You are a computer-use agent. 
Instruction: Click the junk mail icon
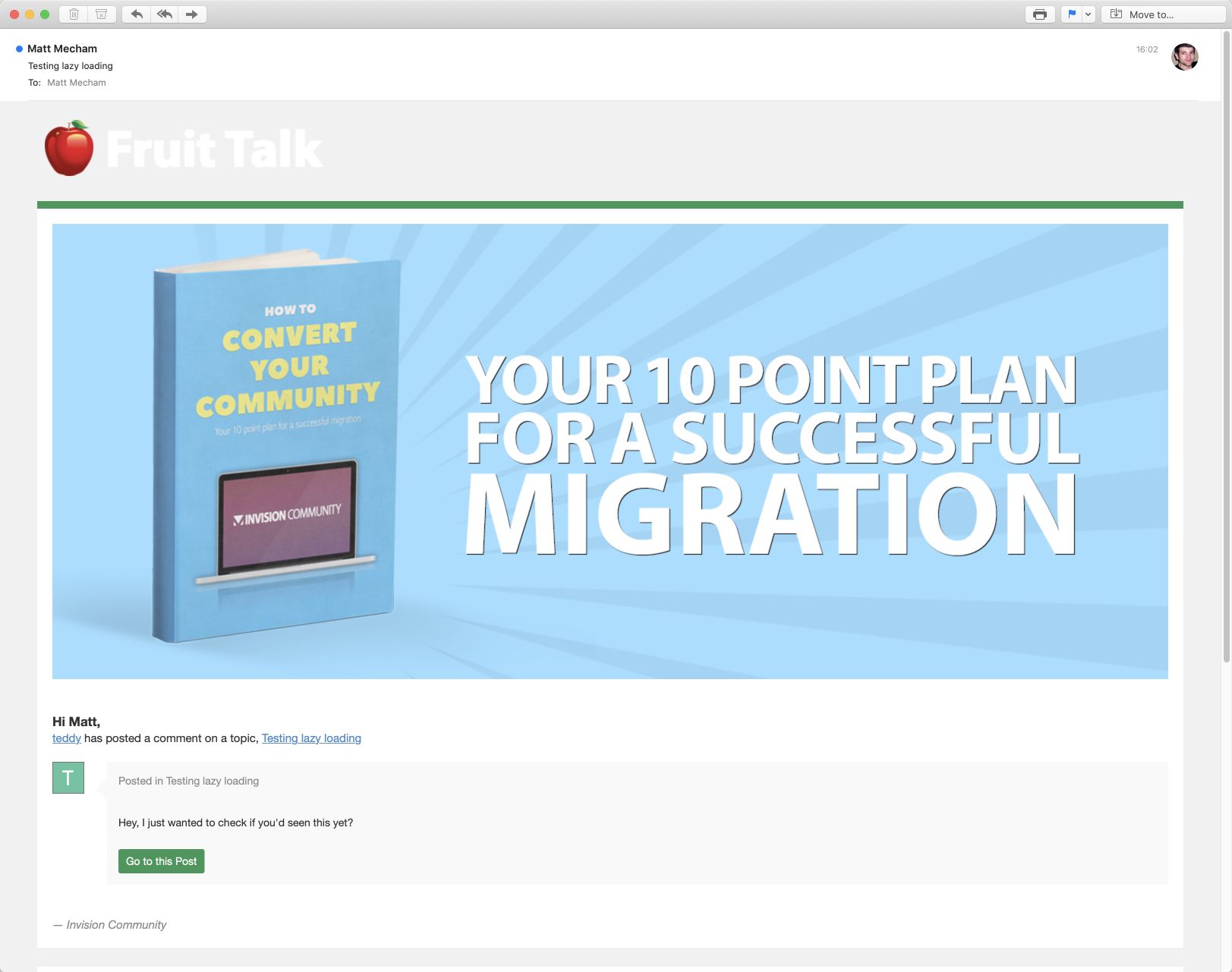(101, 14)
